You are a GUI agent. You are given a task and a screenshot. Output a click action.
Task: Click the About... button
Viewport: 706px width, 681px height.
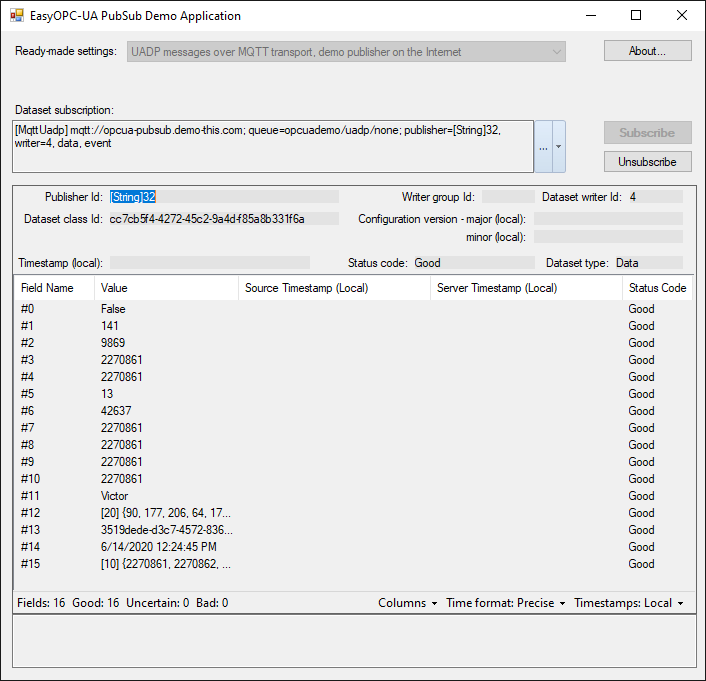coord(647,51)
